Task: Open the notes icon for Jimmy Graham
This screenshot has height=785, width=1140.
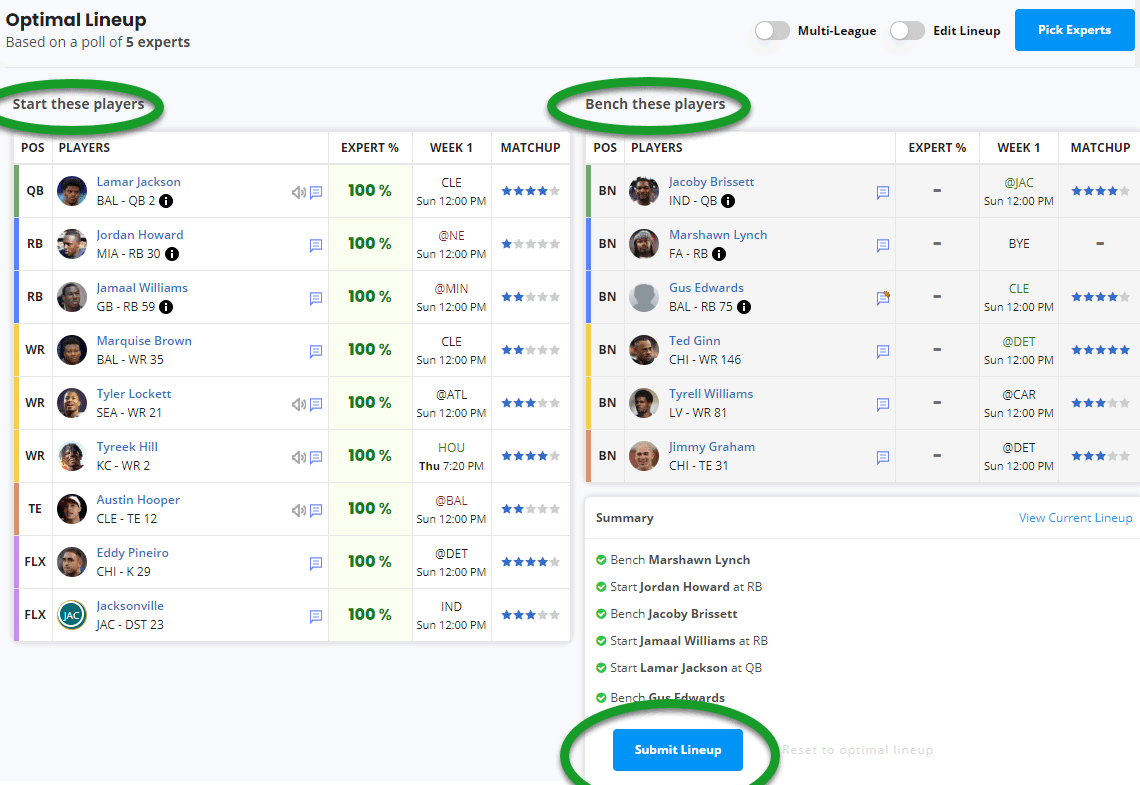Action: [x=883, y=458]
